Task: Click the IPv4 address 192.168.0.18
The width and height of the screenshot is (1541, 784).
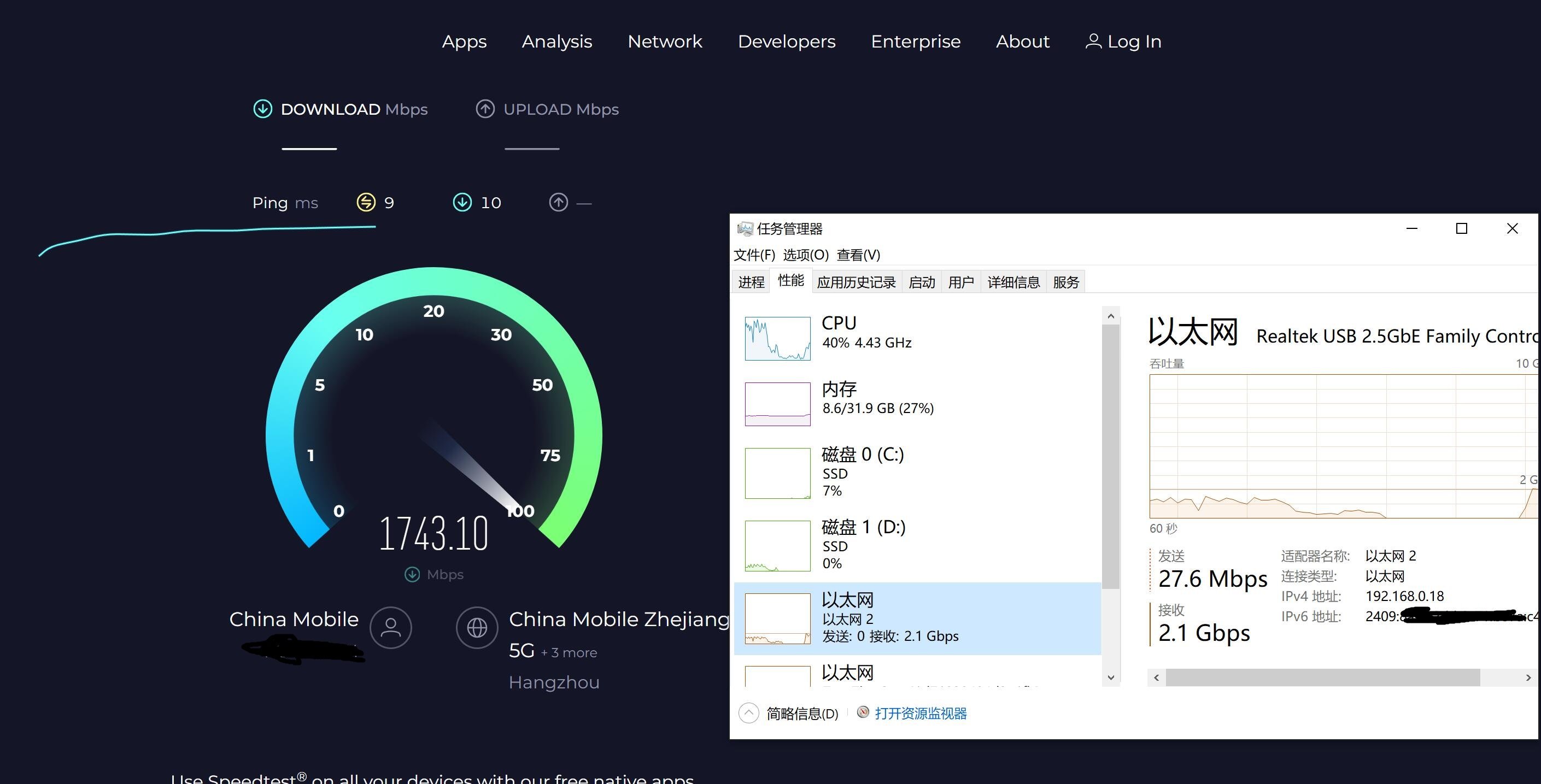Action: point(1404,596)
